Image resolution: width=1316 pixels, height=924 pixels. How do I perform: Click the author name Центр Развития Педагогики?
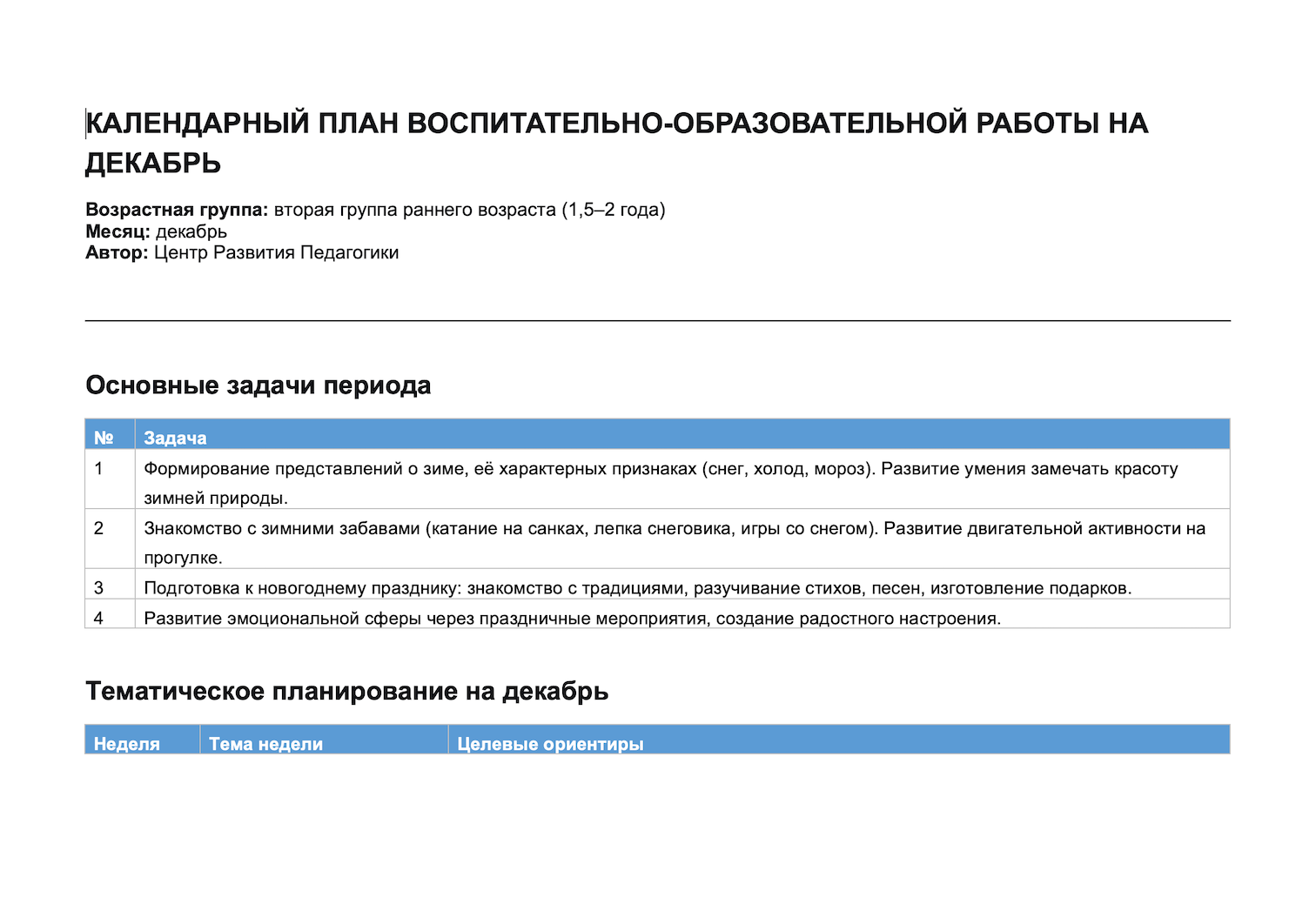pos(276,253)
